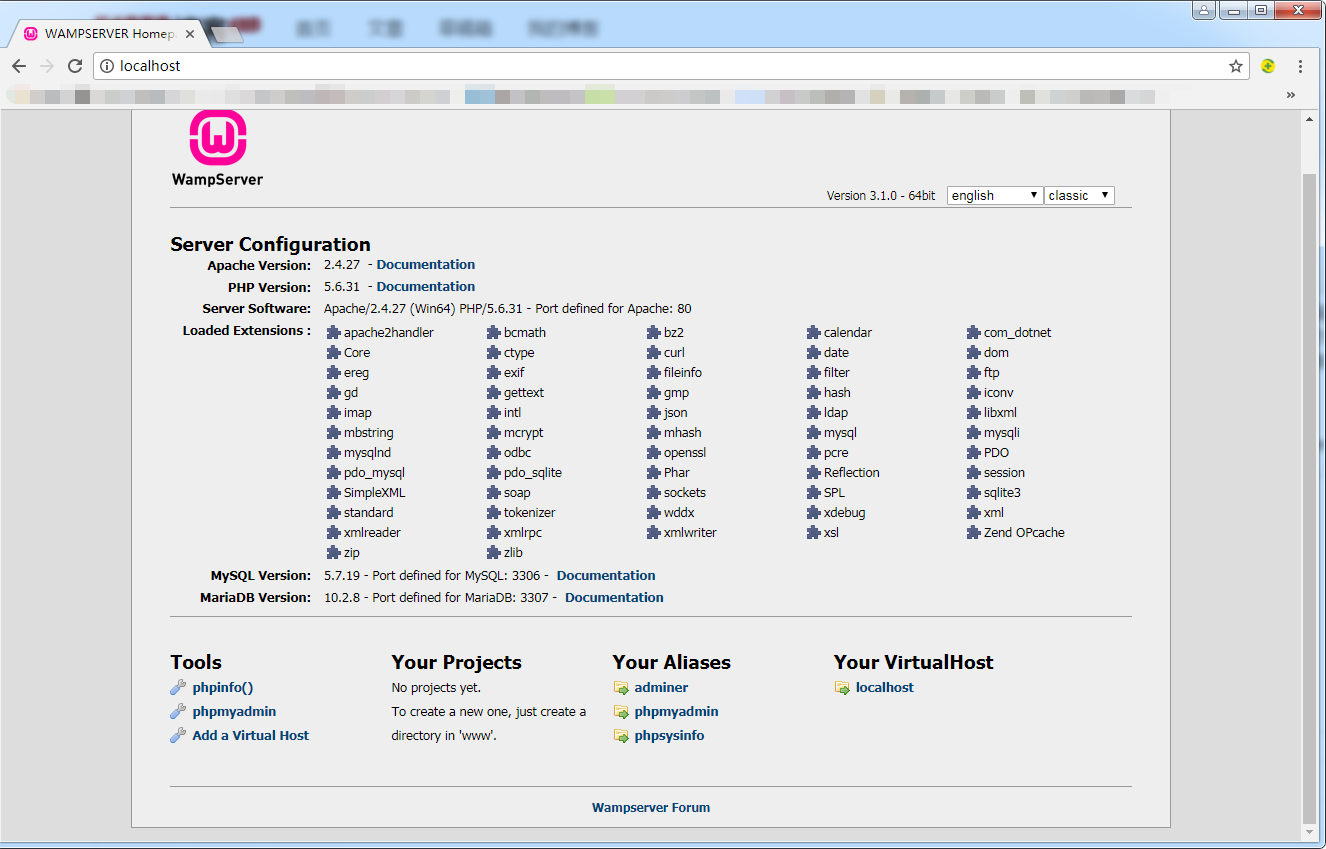Click the Reflection extension text

tap(852, 472)
